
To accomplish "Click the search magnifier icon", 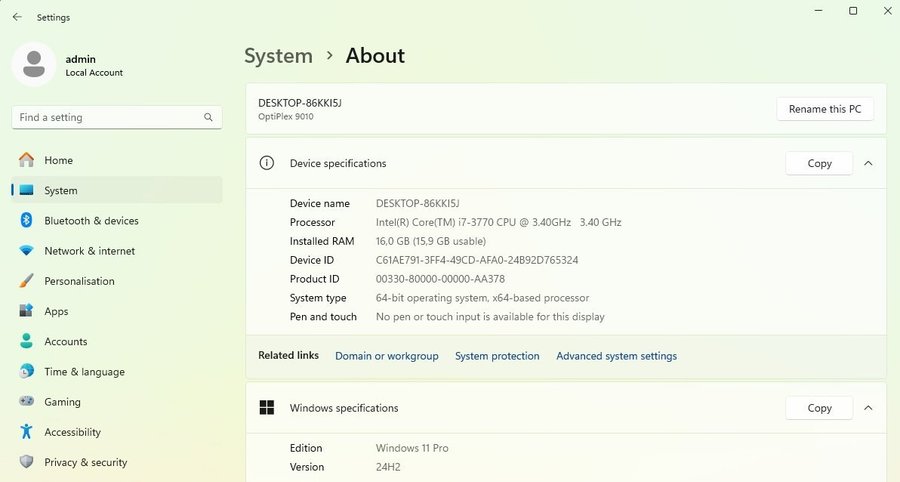I will coord(208,117).
